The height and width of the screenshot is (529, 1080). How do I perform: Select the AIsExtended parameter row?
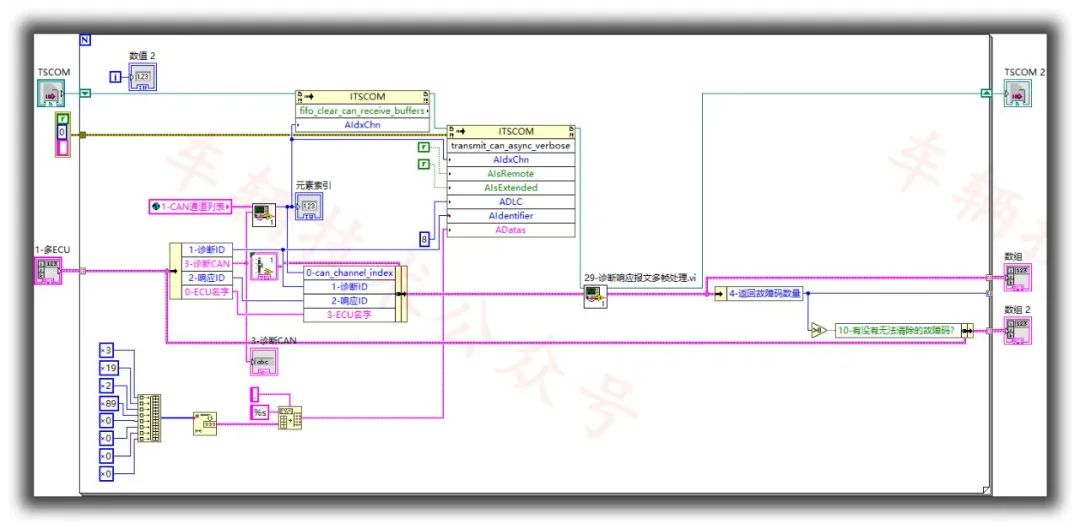511,187
